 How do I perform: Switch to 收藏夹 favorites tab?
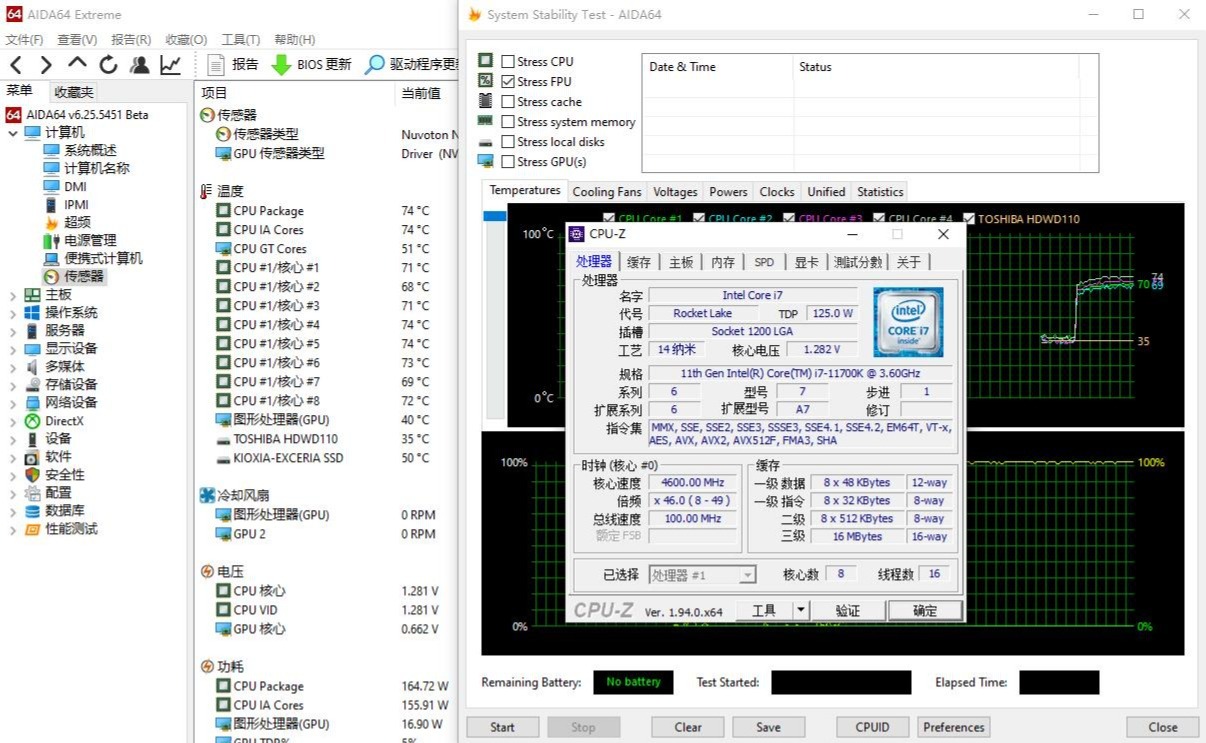point(73,92)
